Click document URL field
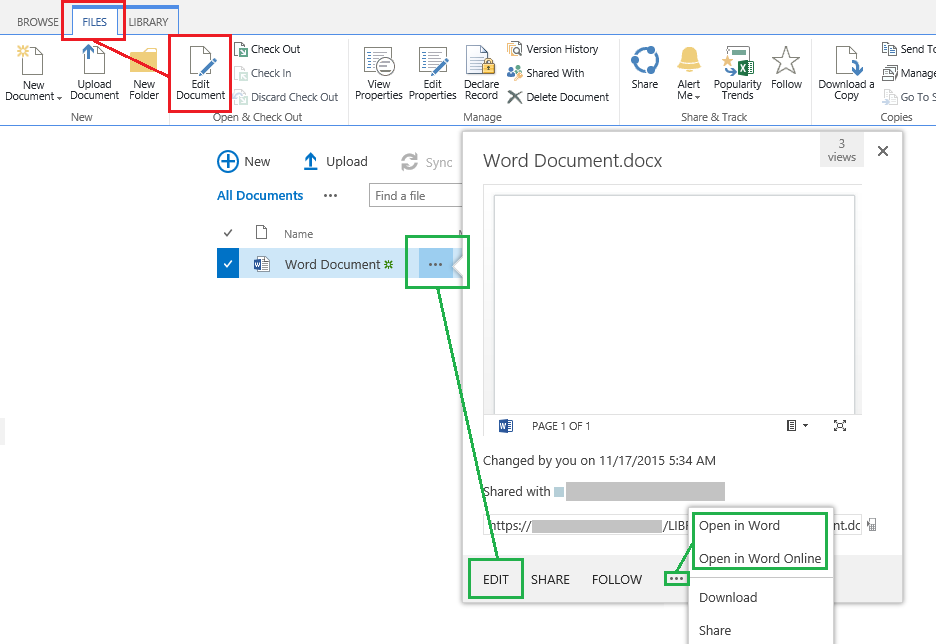 [x=672, y=525]
